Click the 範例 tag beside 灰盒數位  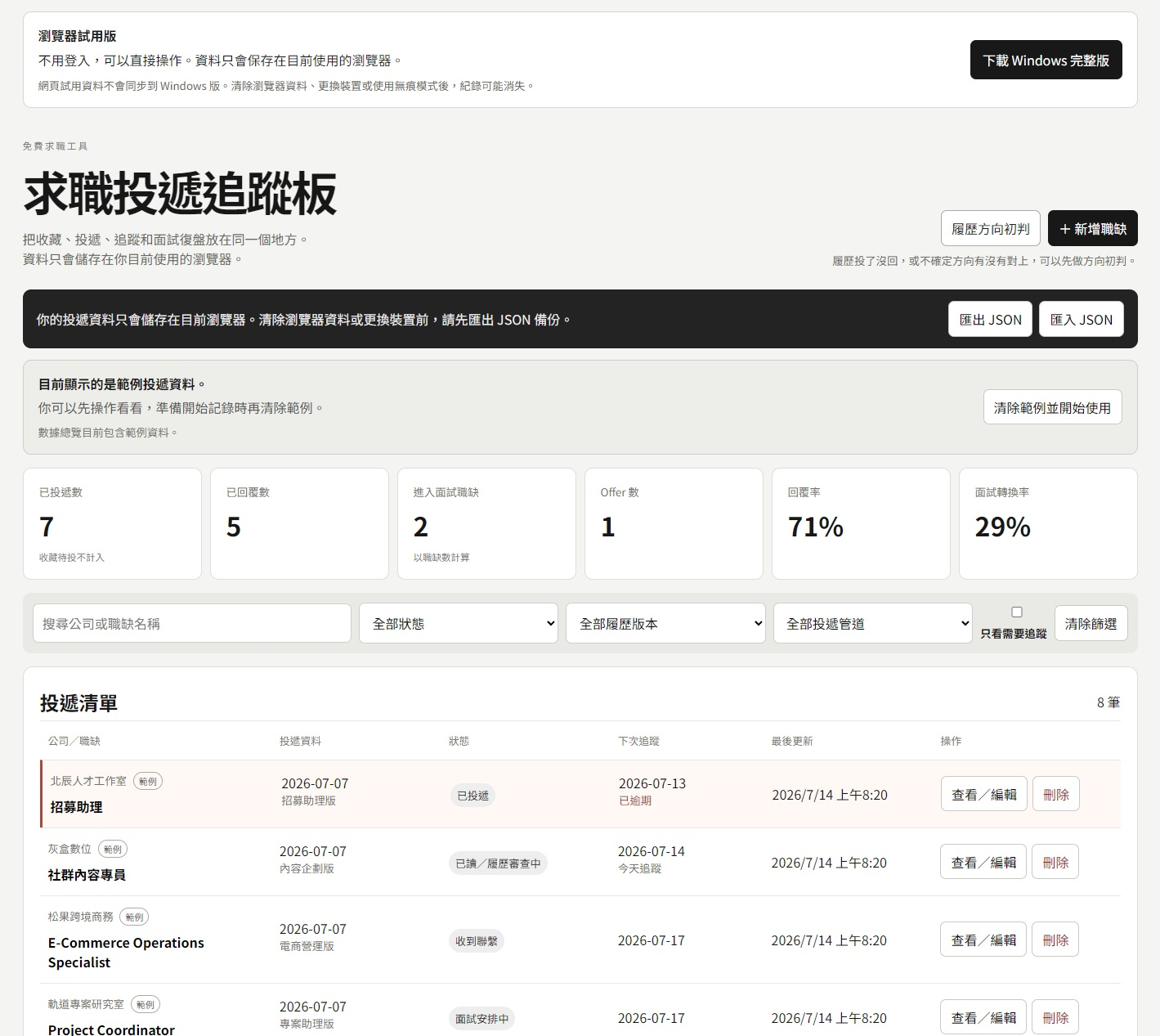point(113,849)
